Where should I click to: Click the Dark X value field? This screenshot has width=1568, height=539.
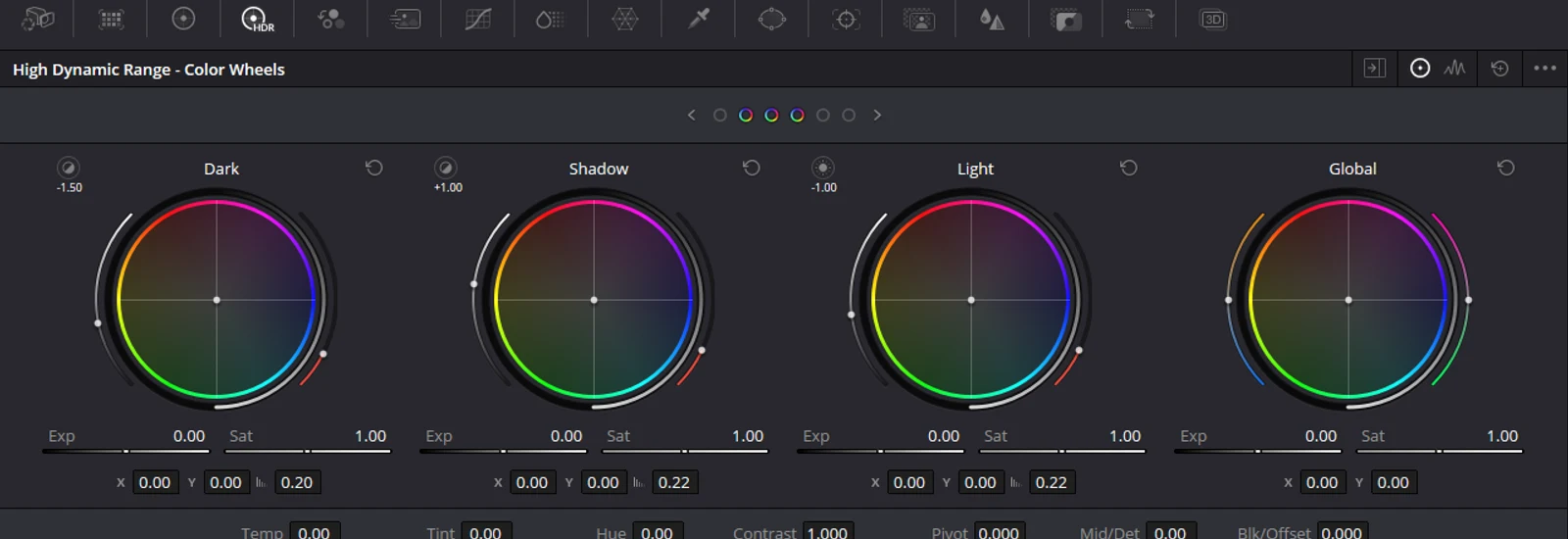(x=155, y=482)
